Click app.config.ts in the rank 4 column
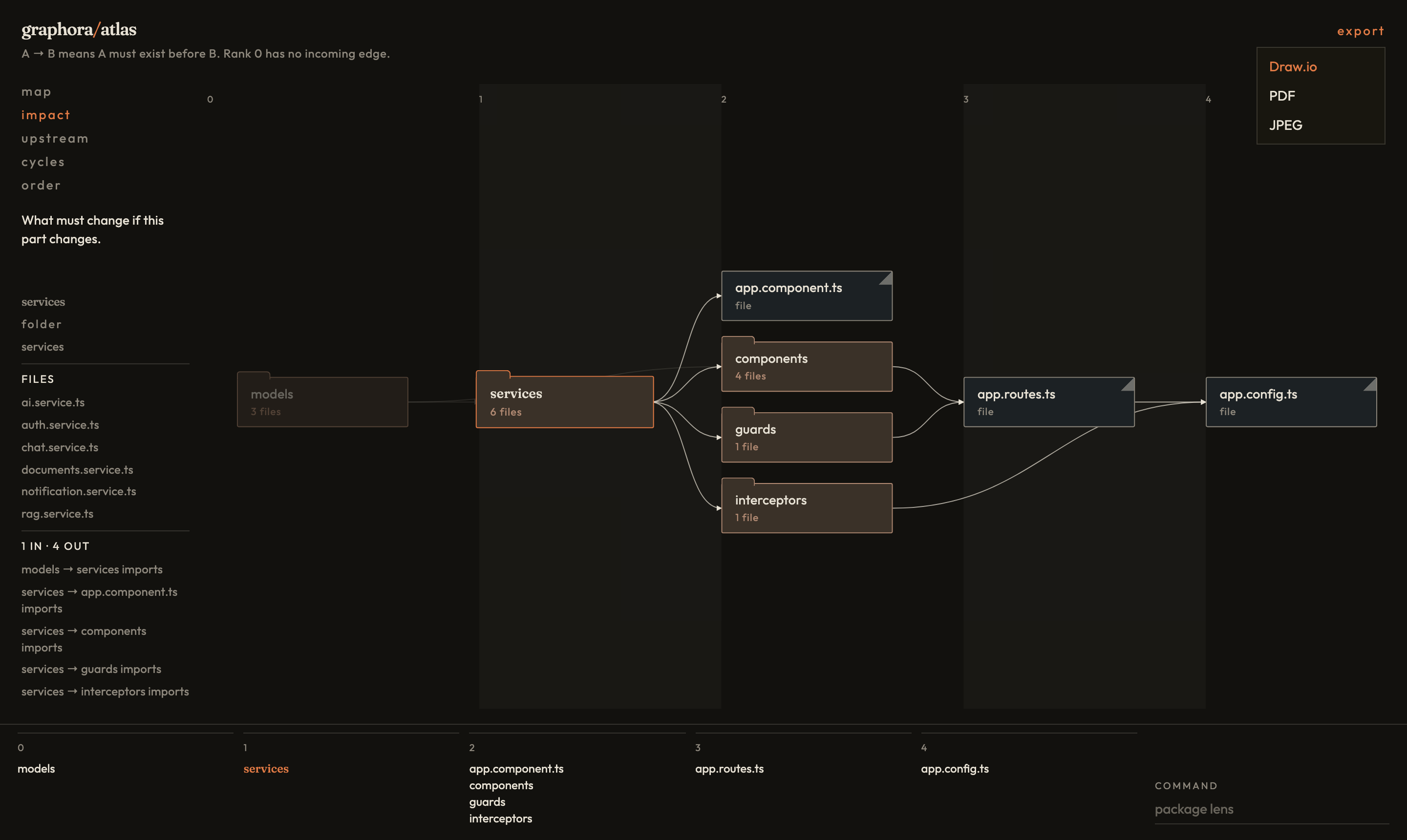1407x840 pixels. 955,769
